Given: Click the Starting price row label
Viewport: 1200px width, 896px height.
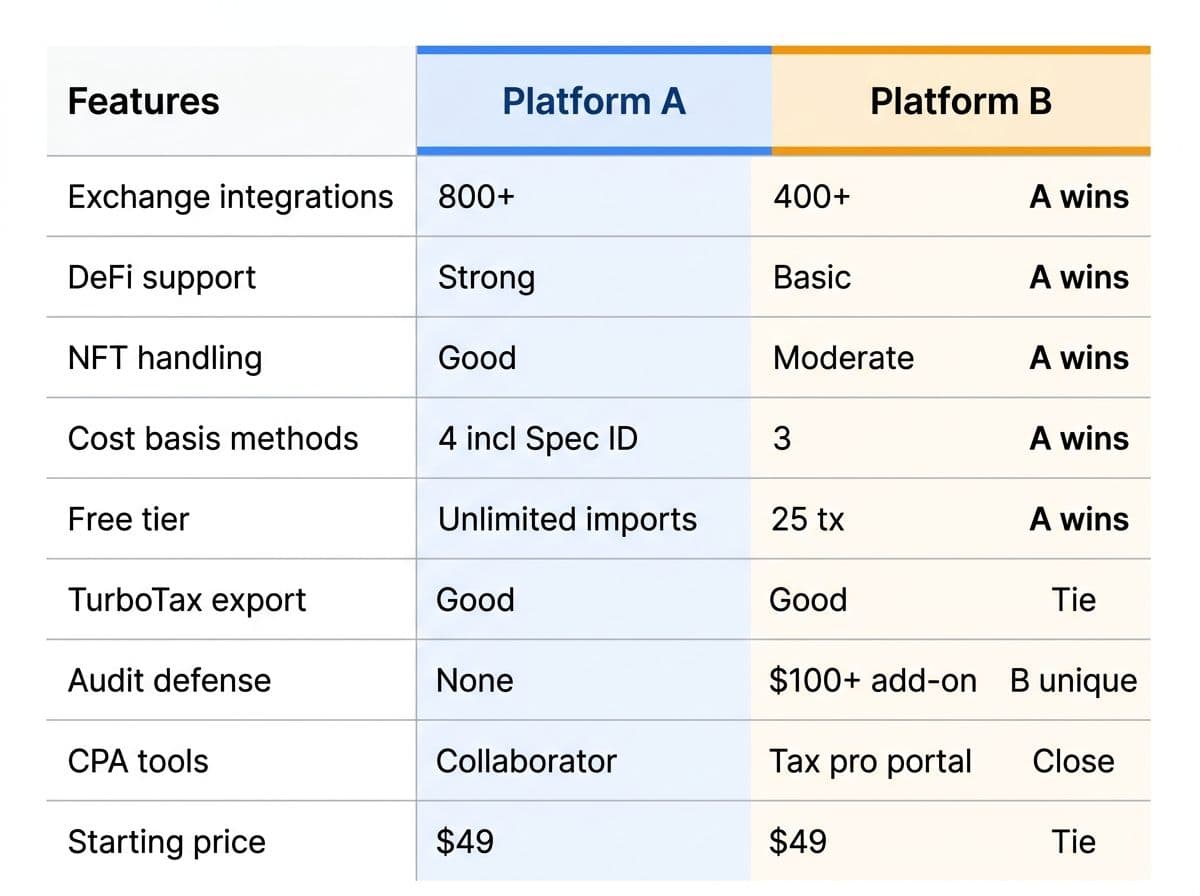Looking at the screenshot, I should tap(167, 842).
